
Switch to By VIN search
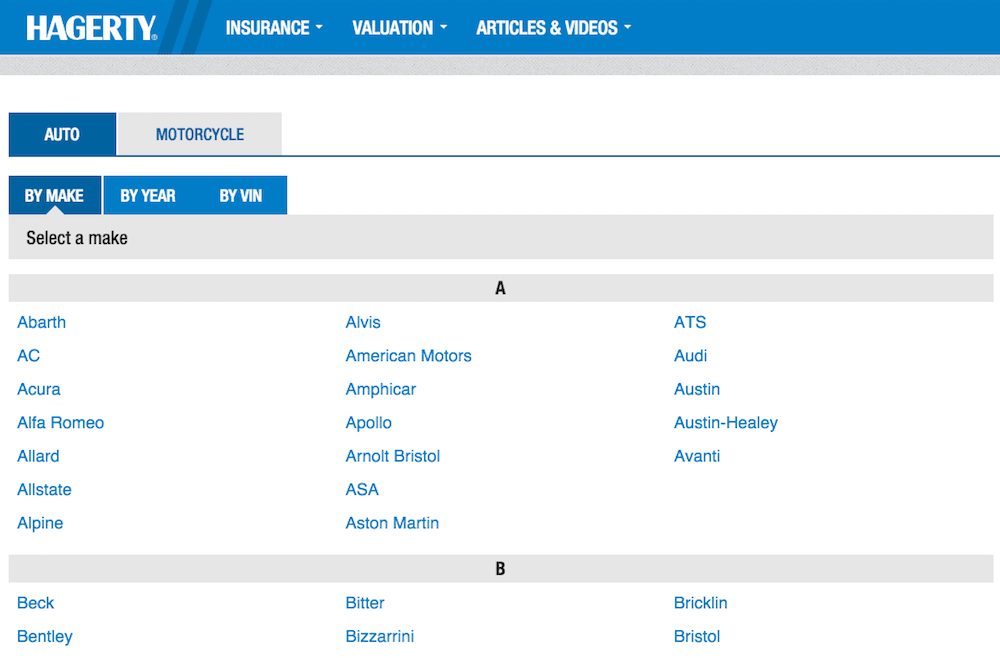(x=240, y=195)
